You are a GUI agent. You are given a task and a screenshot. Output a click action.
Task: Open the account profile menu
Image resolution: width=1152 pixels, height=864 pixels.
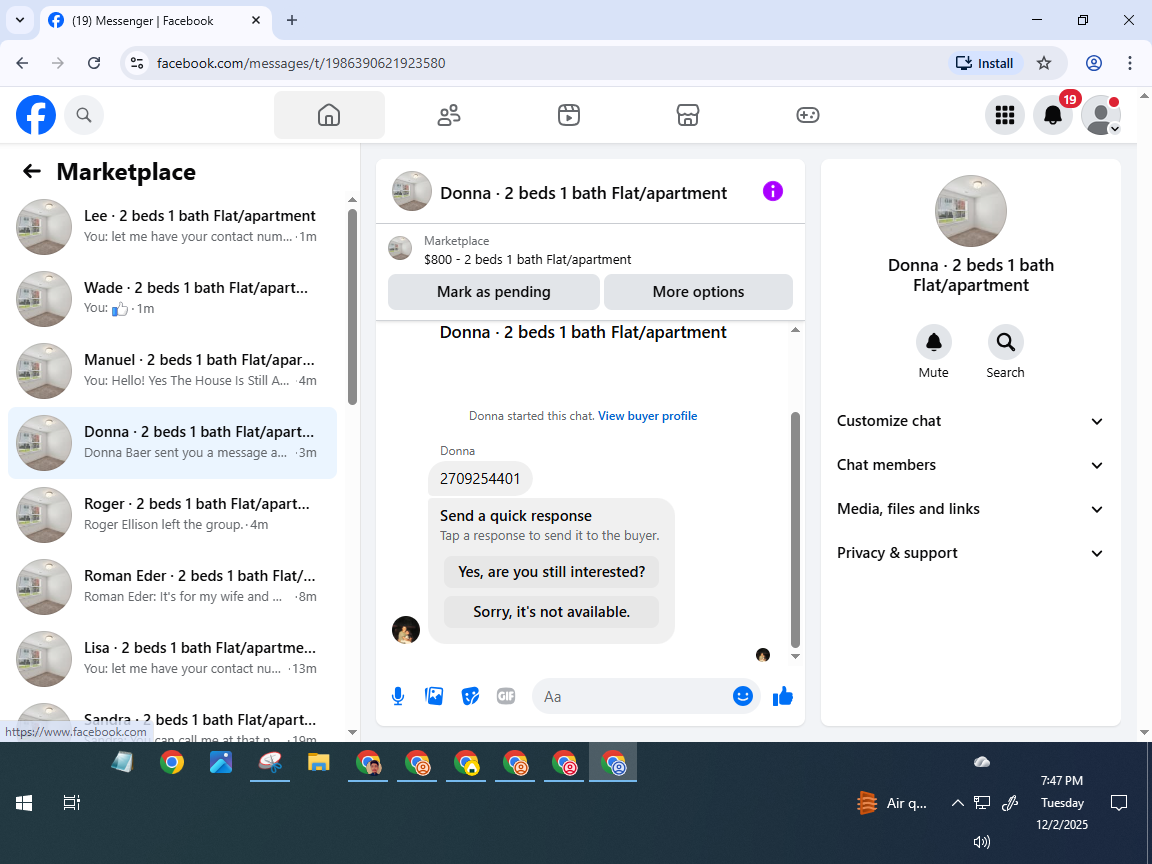pyautogui.click(x=1101, y=115)
